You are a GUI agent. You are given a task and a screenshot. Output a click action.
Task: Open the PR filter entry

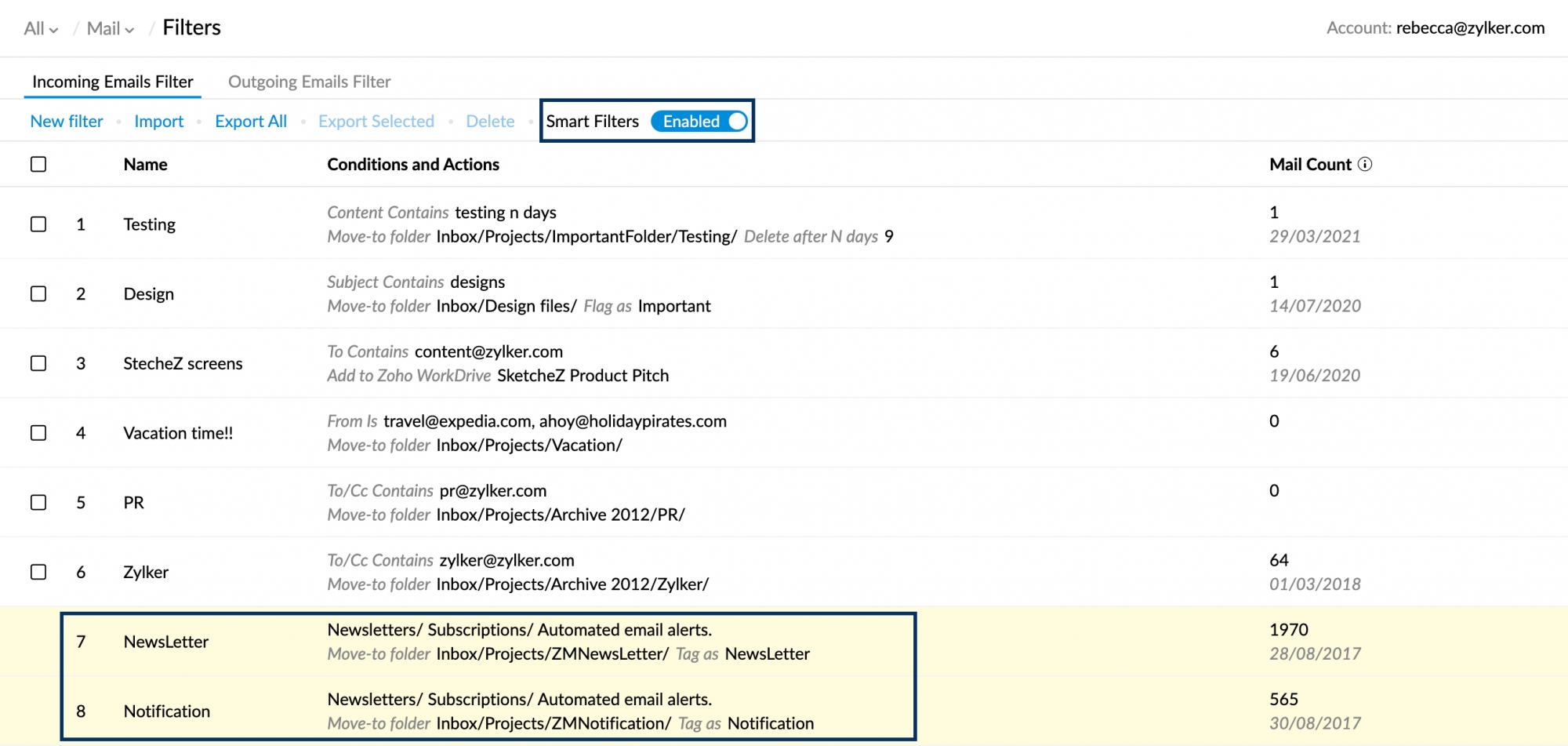point(134,503)
